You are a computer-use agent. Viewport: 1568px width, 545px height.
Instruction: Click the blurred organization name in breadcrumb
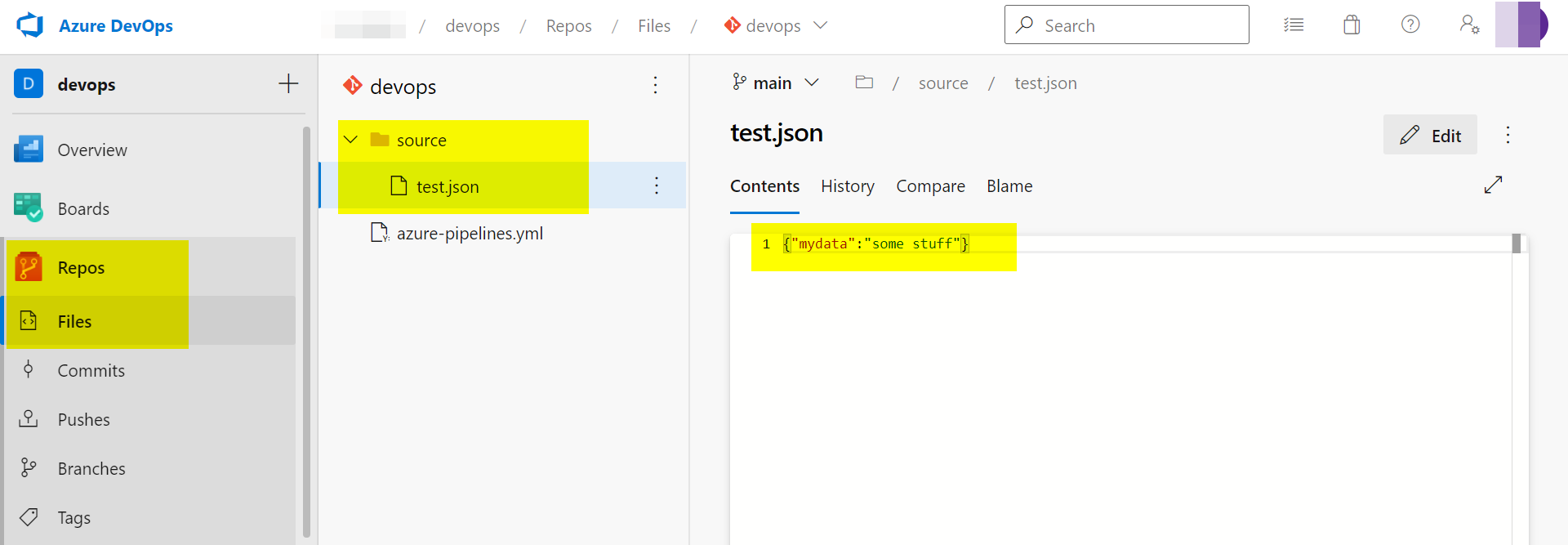(363, 25)
